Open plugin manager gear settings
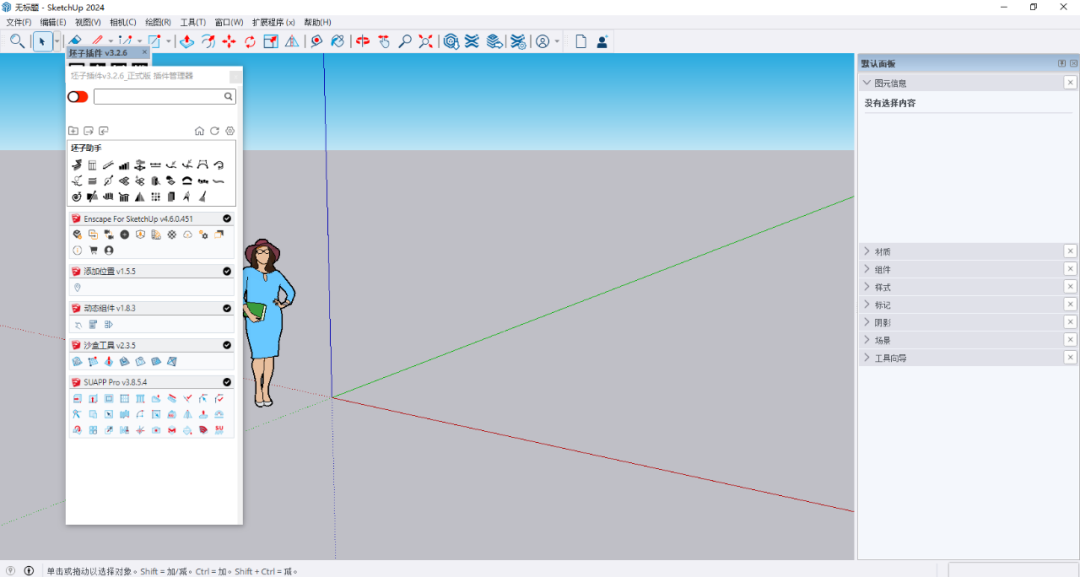 coord(230,131)
